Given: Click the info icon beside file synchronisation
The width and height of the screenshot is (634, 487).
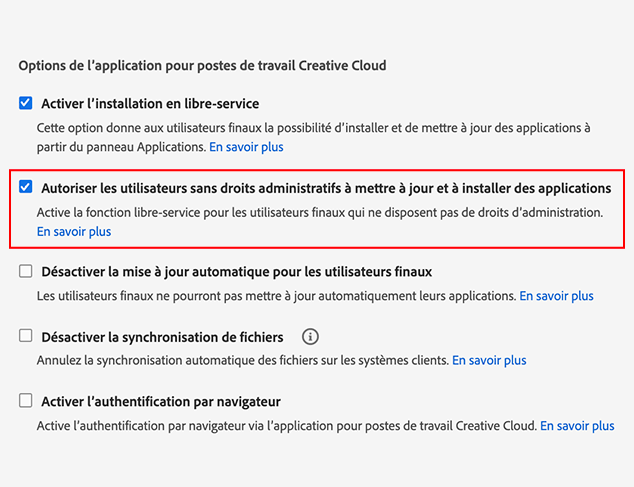Looking at the screenshot, I should (x=310, y=337).
